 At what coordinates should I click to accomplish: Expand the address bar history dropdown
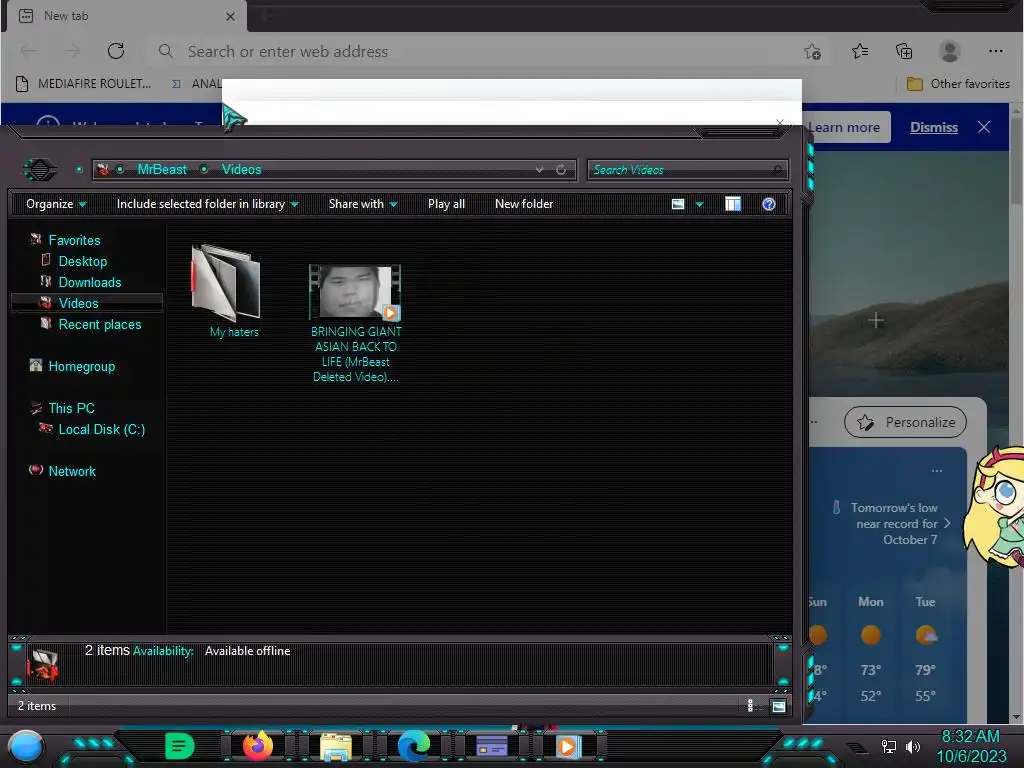click(539, 170)
